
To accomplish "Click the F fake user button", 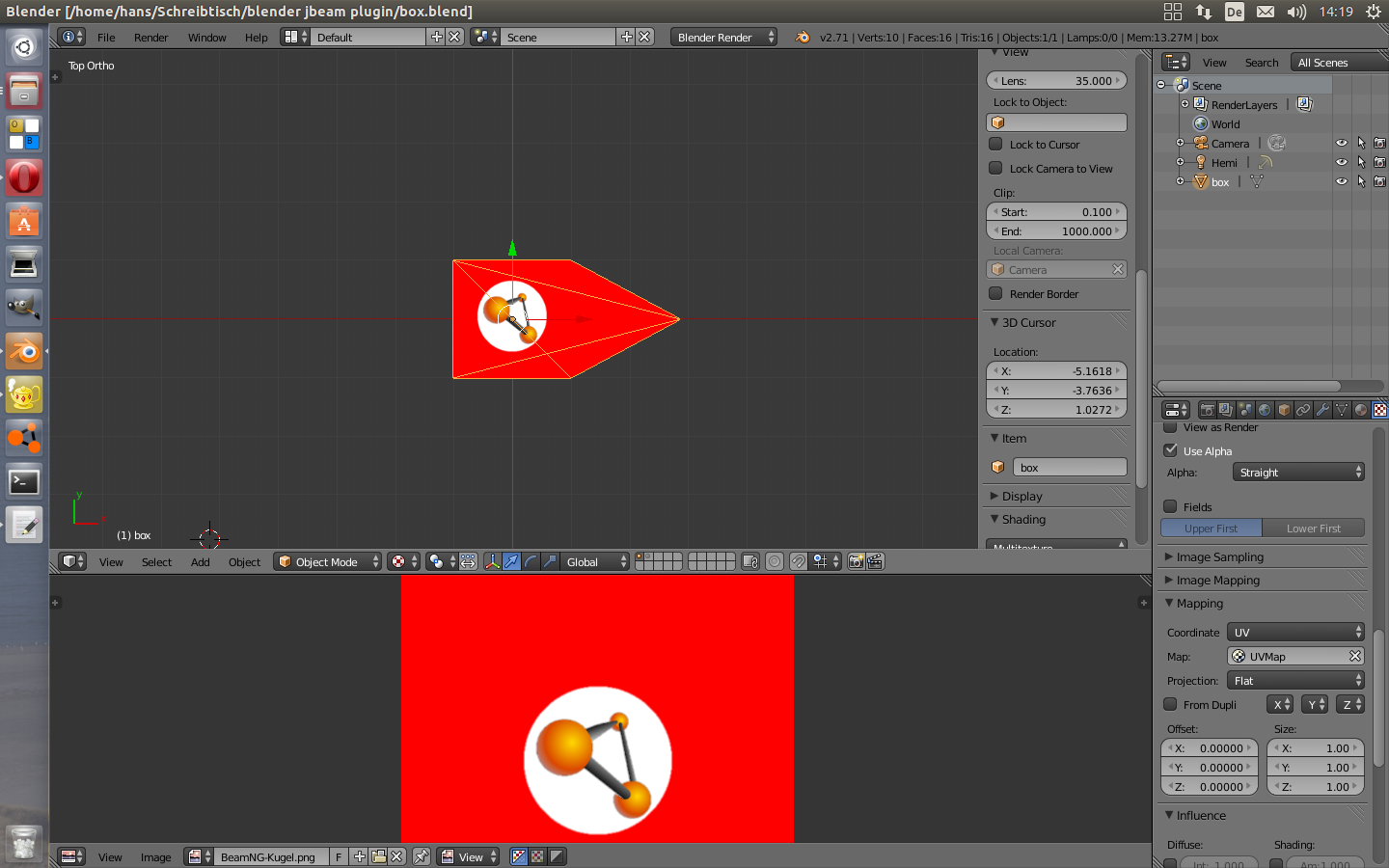I will coord(339,856).
